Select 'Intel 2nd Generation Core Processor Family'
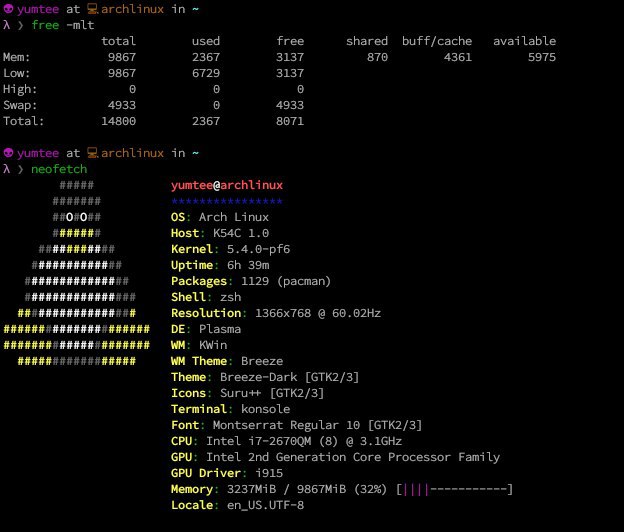The width and height of the screenshot is (624, 532). (353, 457)
